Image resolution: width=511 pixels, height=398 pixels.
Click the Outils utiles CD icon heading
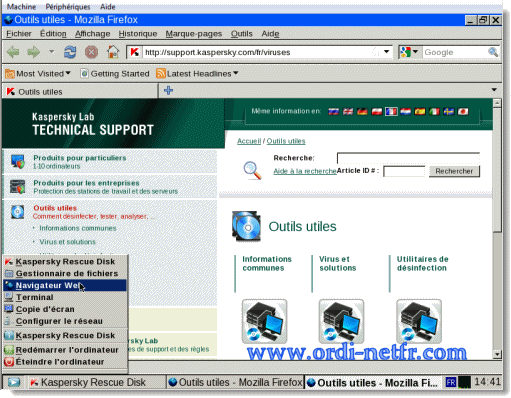pos(246,226)
